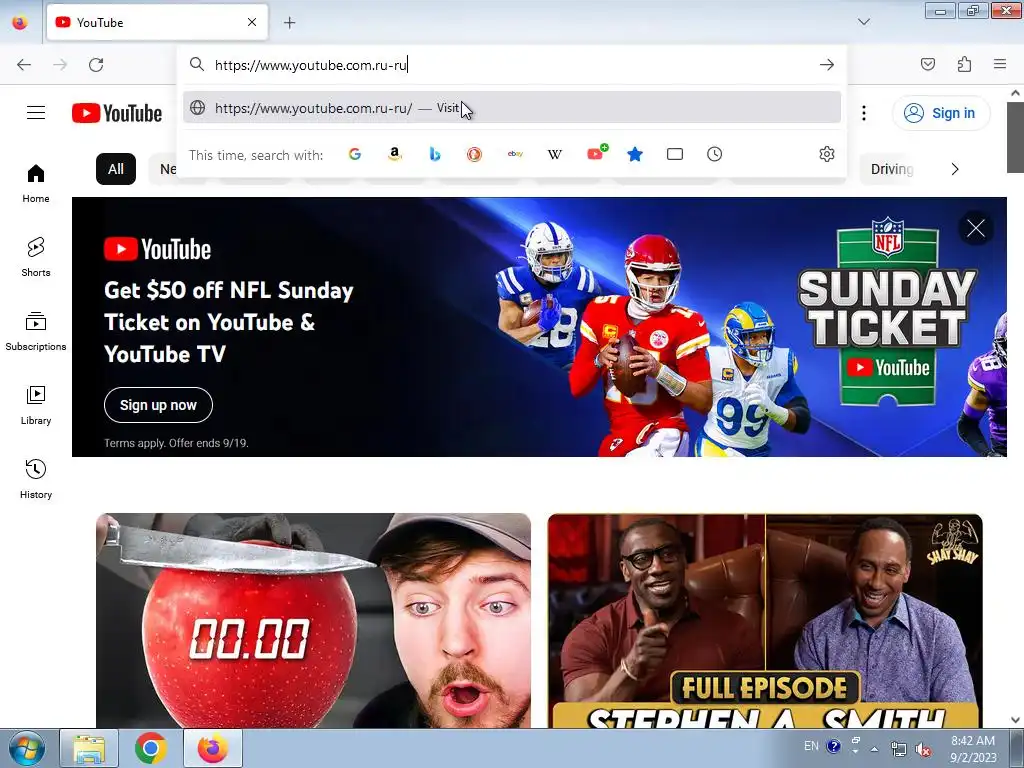Open File Explorer from taskbar
The image size is (1024, 768).
(x=89, y=748)
